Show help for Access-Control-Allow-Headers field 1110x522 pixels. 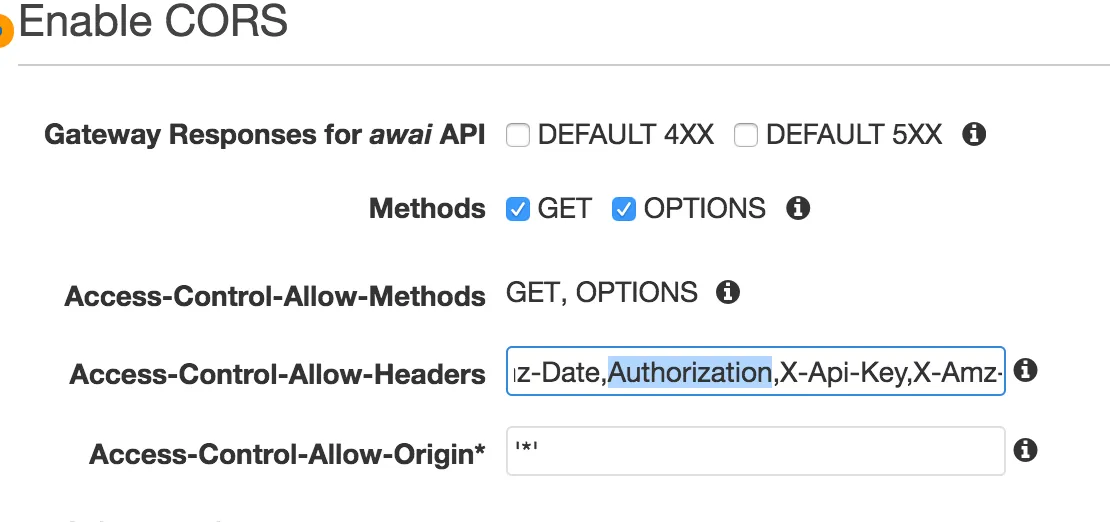coord(1024,371)
